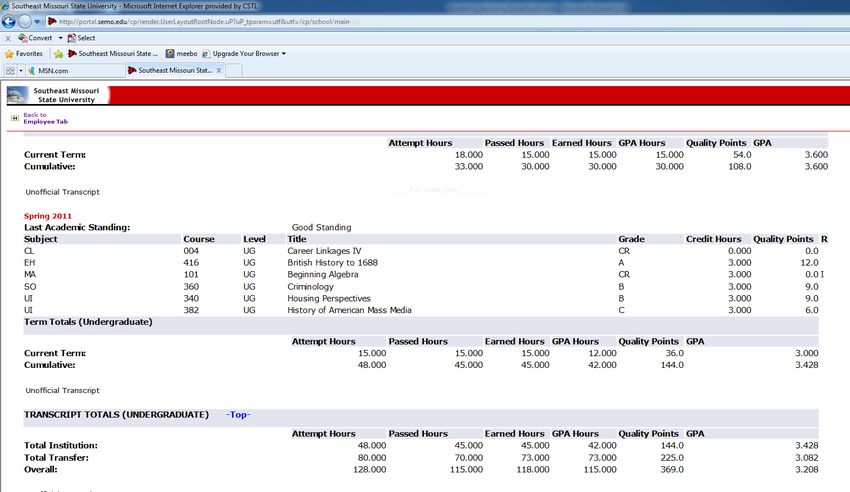This screenshot has height=492, width=850.
Task: Click the Good Standing text
Action: pos(321,228)
